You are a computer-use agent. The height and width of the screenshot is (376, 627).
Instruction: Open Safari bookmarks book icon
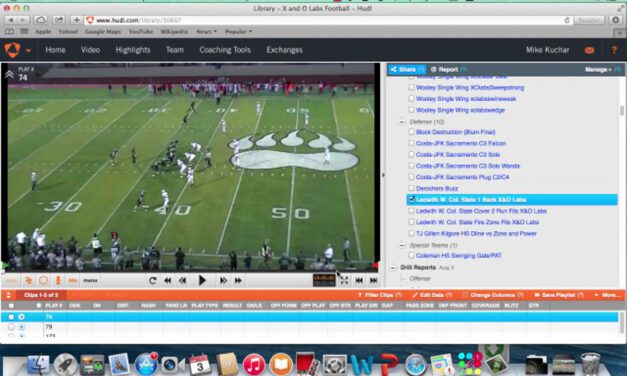(x=9, y=31)
